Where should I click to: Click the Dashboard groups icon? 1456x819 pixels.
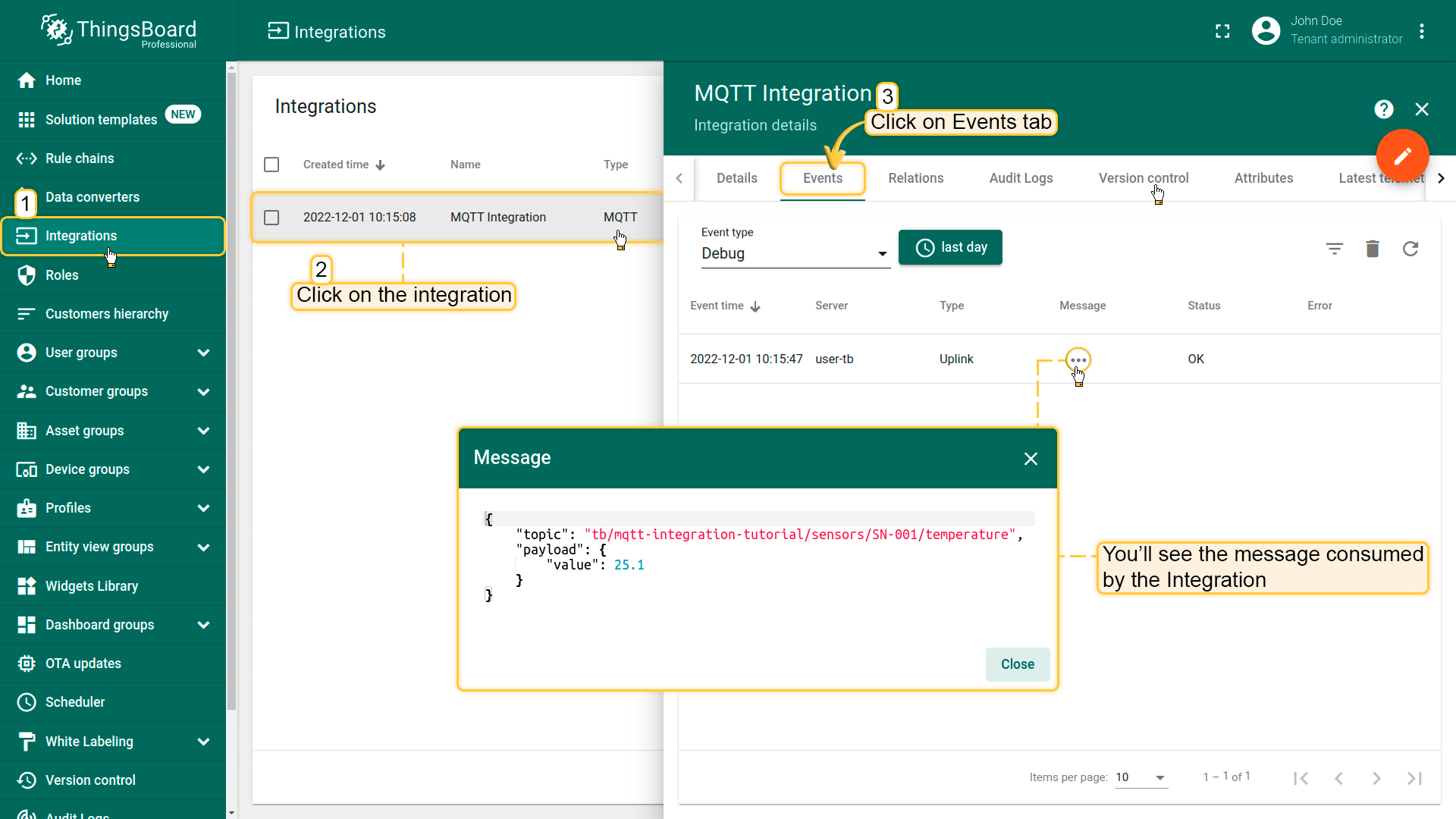[x=27, y=625]
